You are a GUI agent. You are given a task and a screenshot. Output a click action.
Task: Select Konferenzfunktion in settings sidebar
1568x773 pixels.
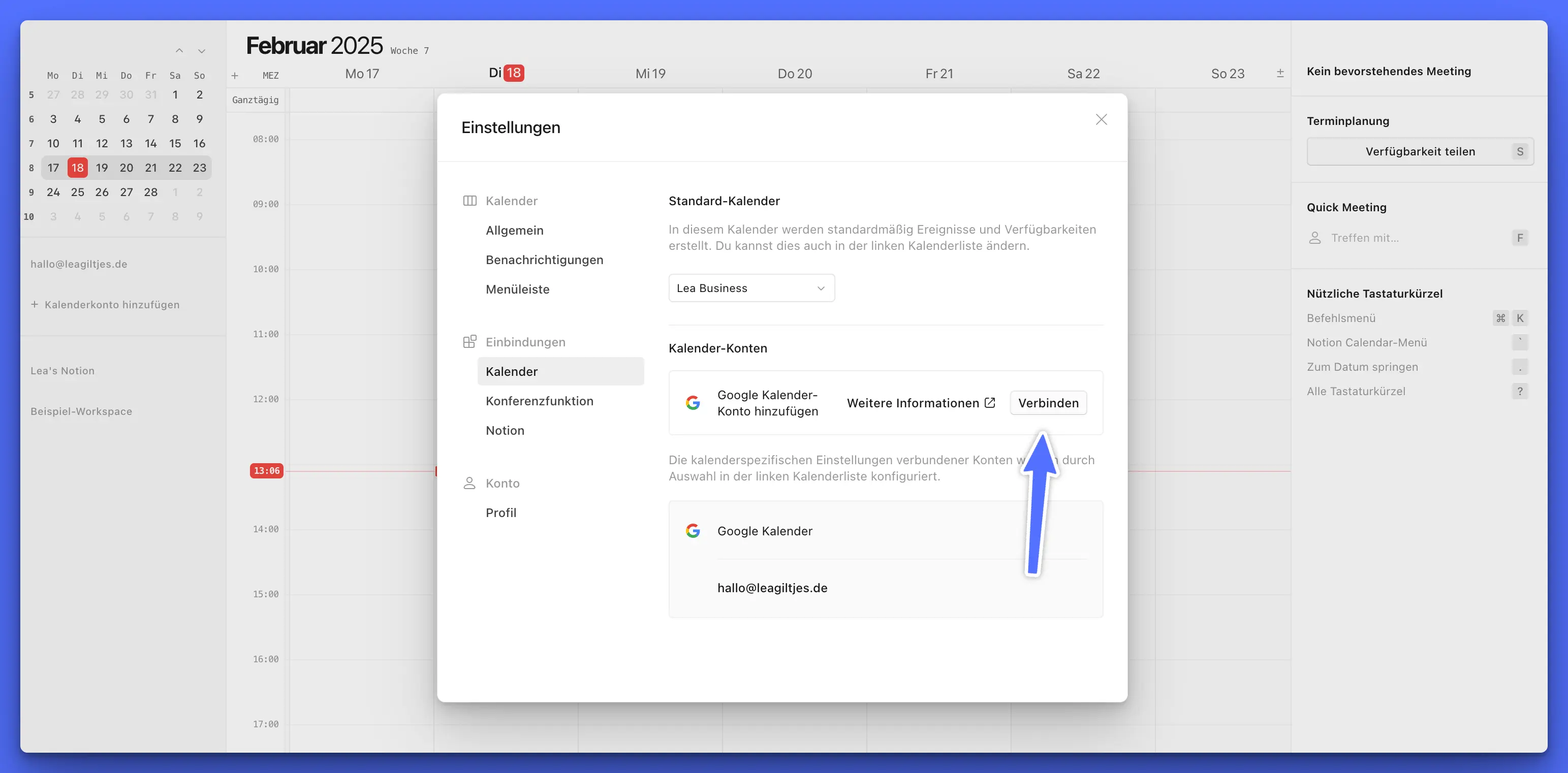[x=539, y=401]
